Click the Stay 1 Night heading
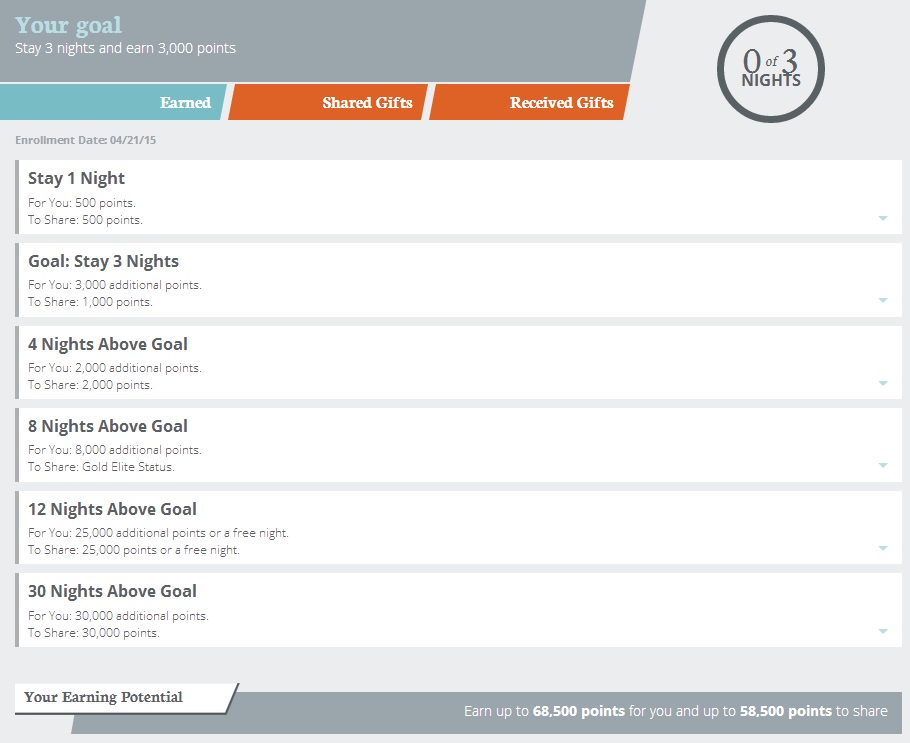 coord(77,179)
